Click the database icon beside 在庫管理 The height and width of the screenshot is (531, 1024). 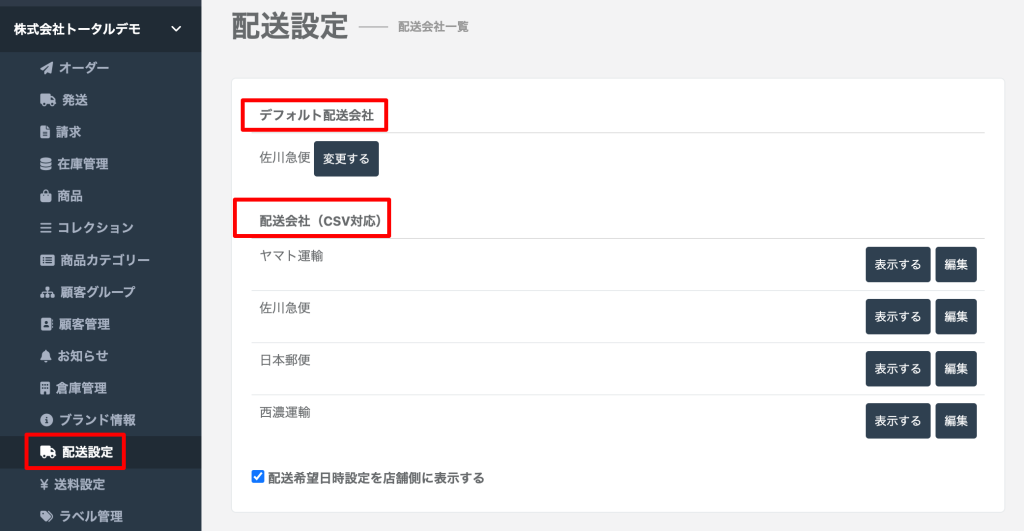coord(46,164)
